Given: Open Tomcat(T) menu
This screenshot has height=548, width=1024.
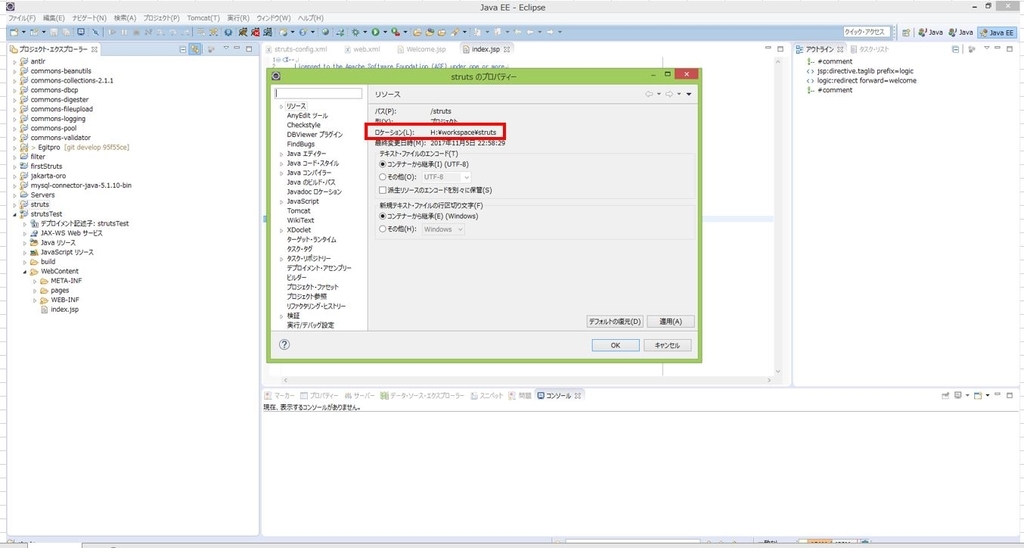Looking at the screenshot, I should pyautogui.click(x=203, y=18).
